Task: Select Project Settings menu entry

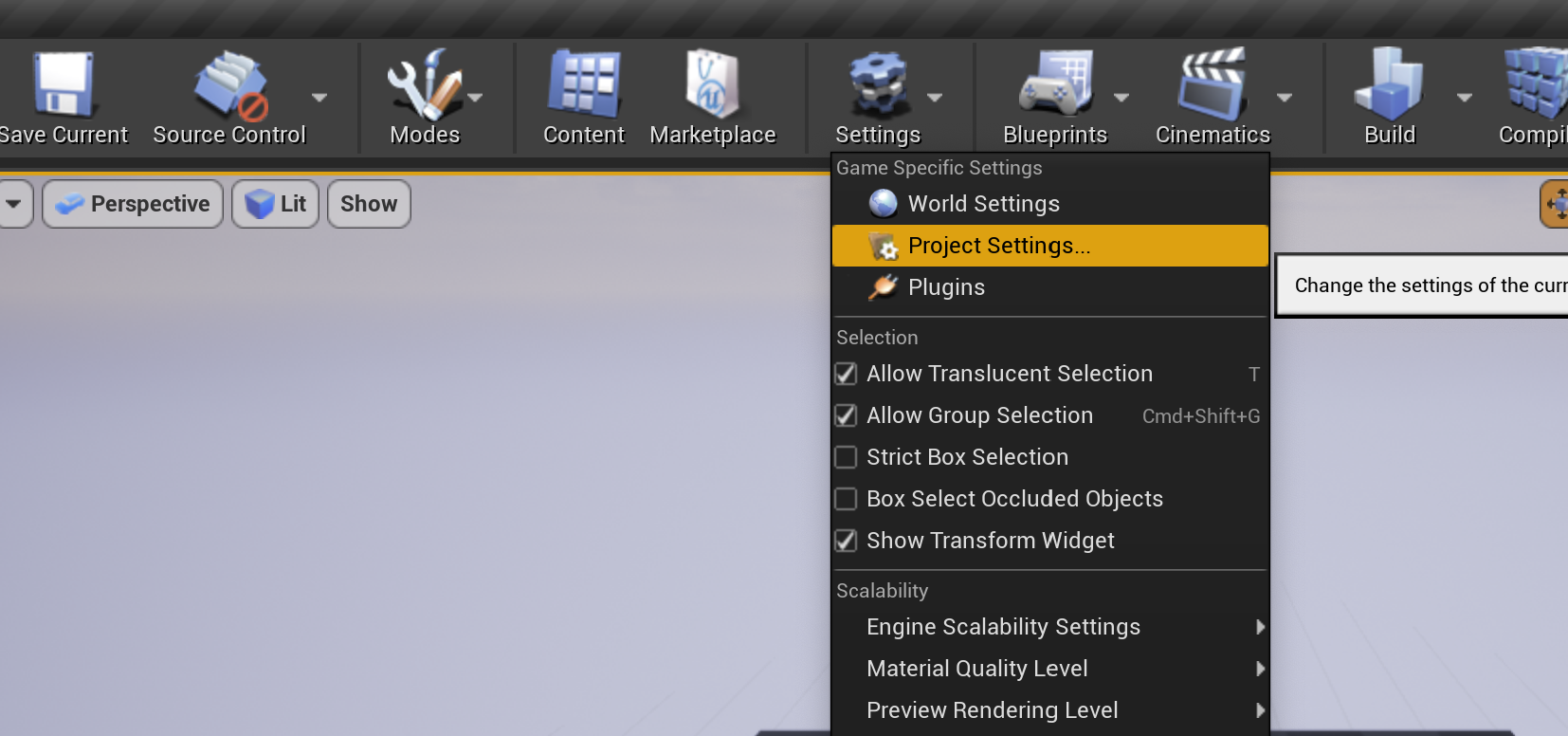Action: (998, 246)
